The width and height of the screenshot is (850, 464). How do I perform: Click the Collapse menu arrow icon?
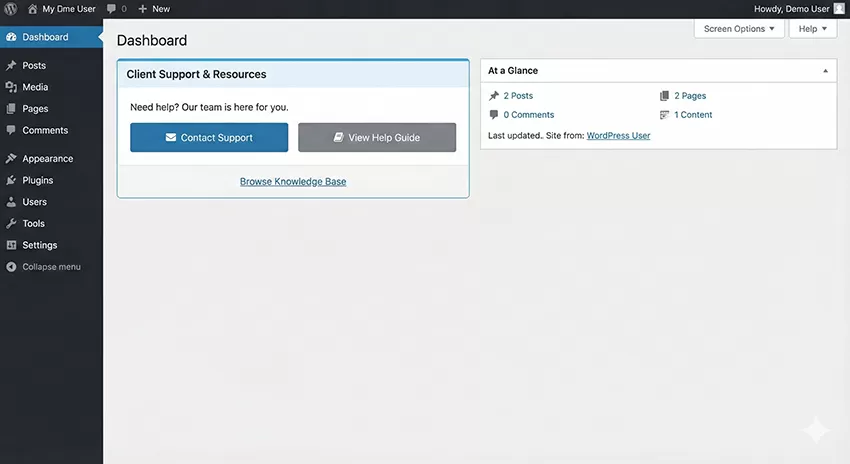pyautogui.click(x=11, y=267)
